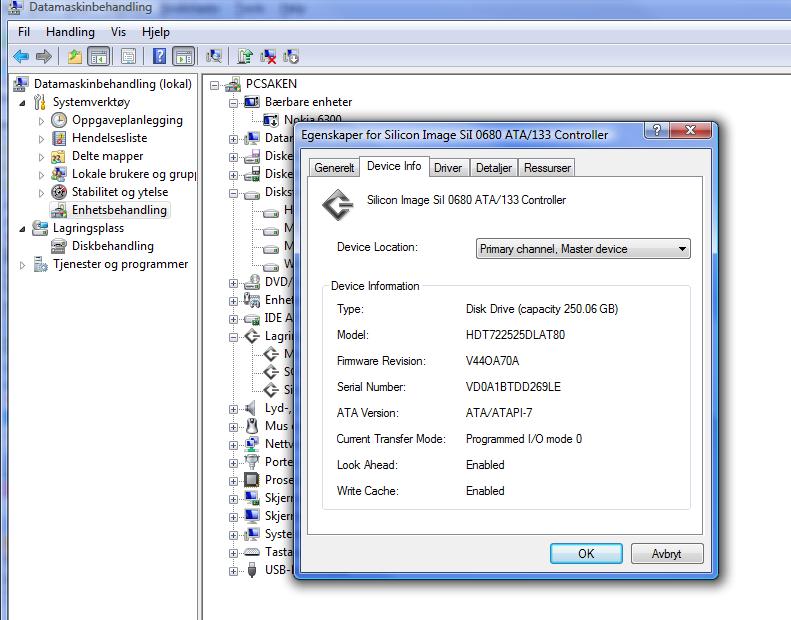791x620 pixels.
Task: Expand Tjenester og programmer node
Action: point(22,265)
